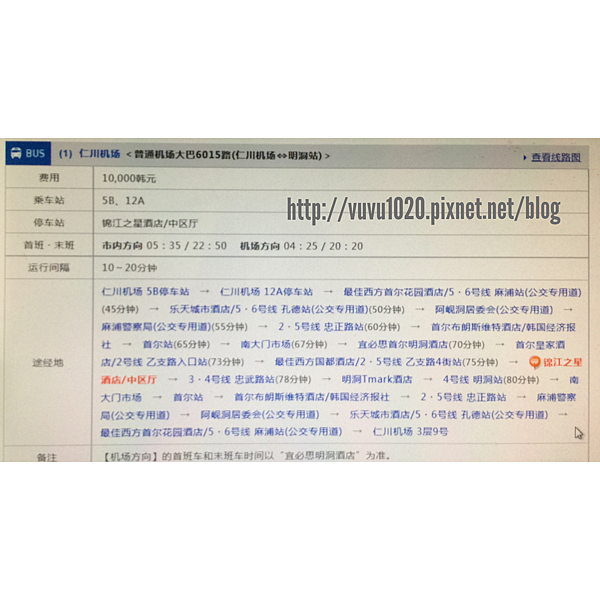
Task: Open the 宜必思首尔明洞酒店(70分钟) stop link
Action: pos(421,344)
